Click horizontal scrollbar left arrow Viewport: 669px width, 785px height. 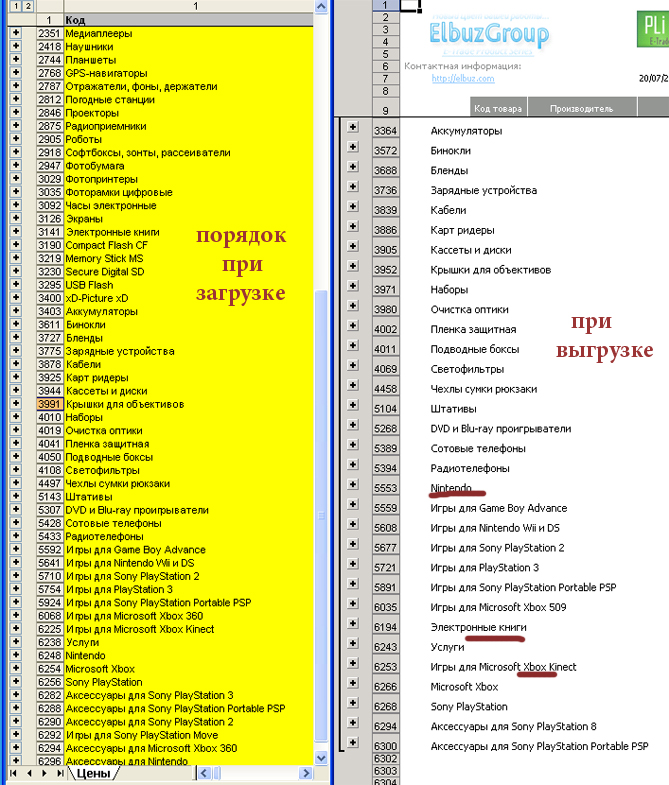click(204, 773)
